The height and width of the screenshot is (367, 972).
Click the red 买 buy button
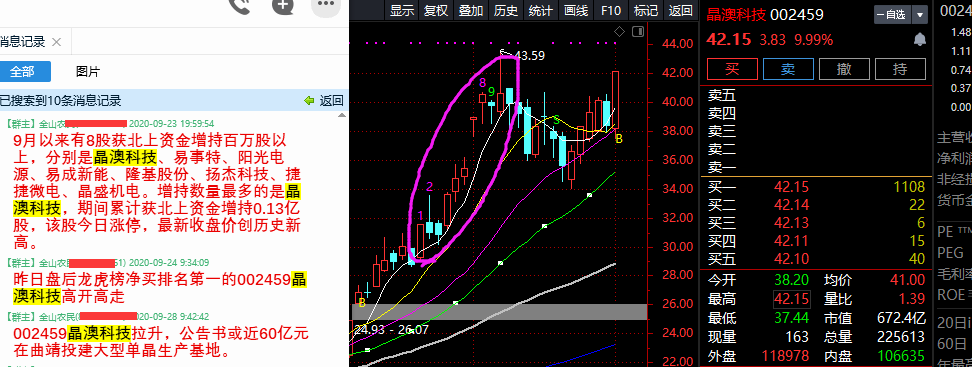732,69
